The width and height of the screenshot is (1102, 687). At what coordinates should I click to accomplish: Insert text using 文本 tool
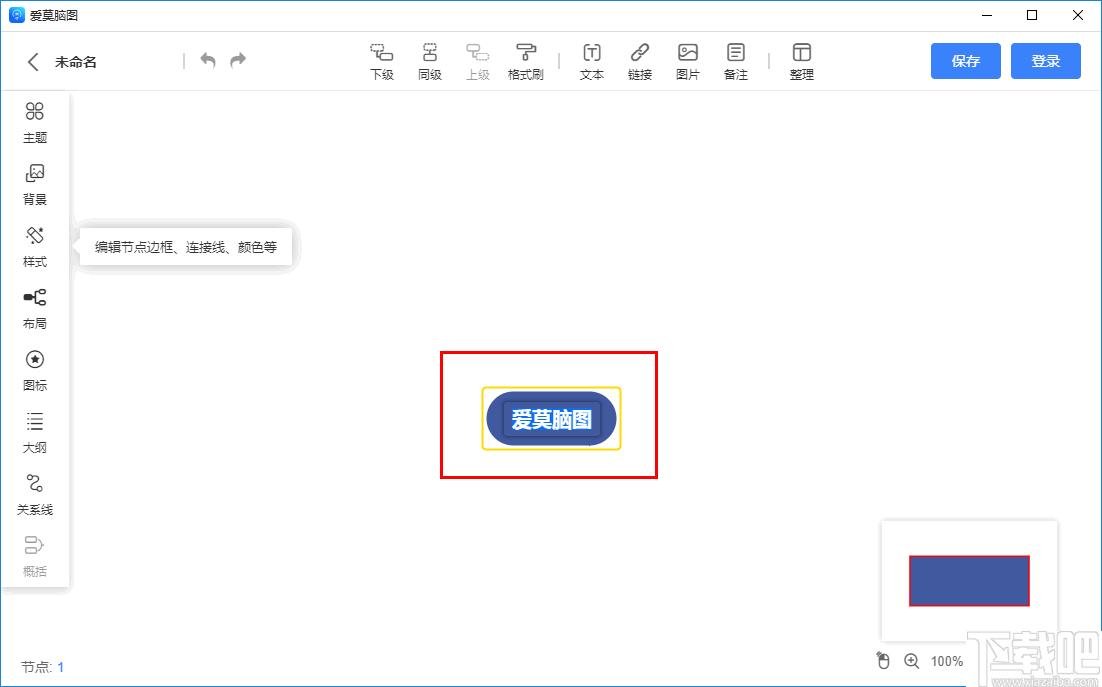click(x=592, y=61)
